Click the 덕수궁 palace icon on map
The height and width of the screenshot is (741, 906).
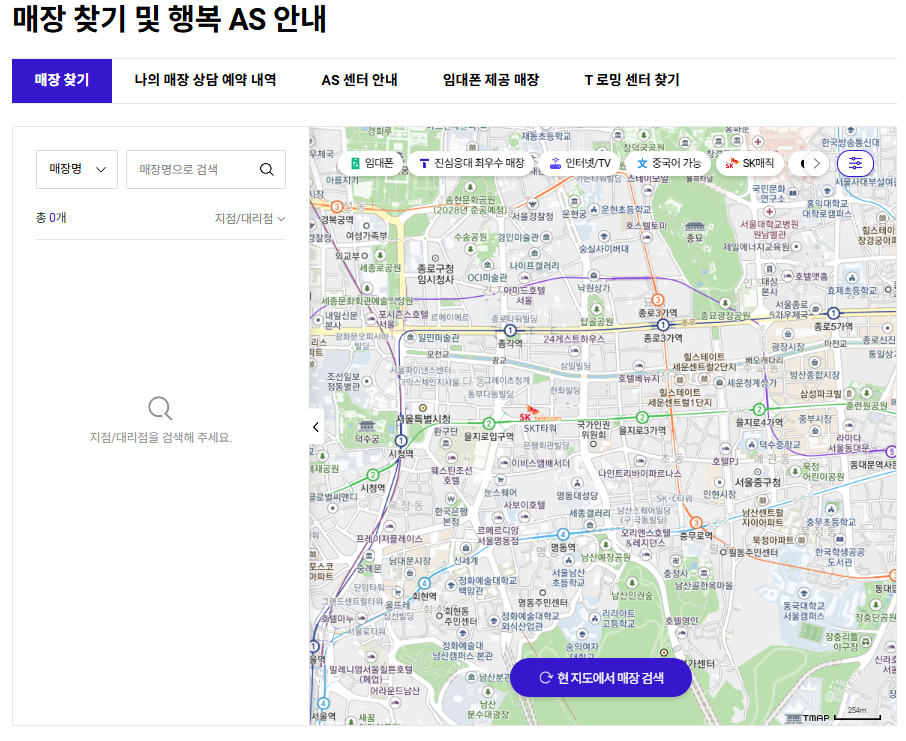[x=367, y=427]
